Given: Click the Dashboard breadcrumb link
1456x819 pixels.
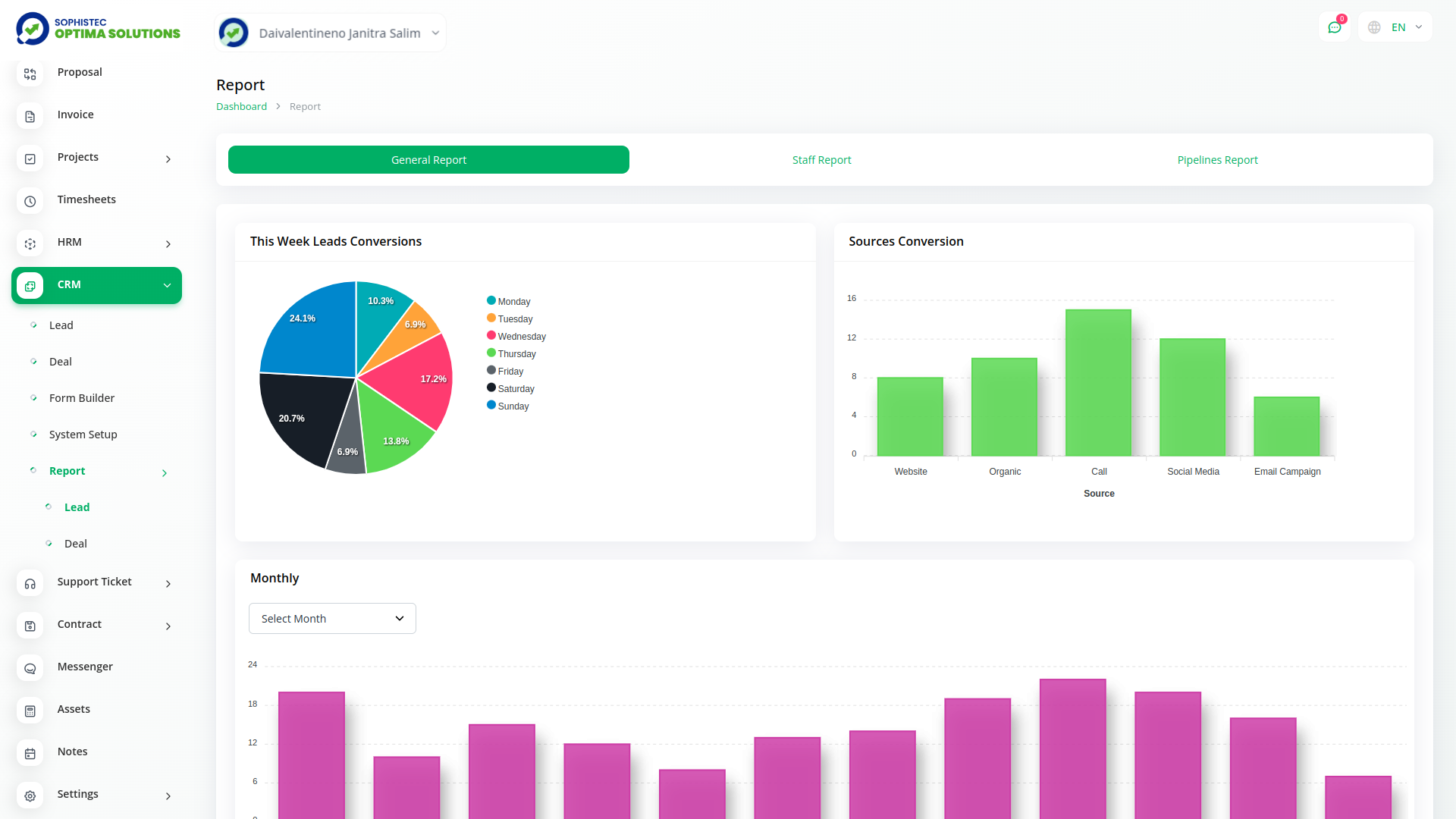Looking at the screenshot, I should click(241, 106).
